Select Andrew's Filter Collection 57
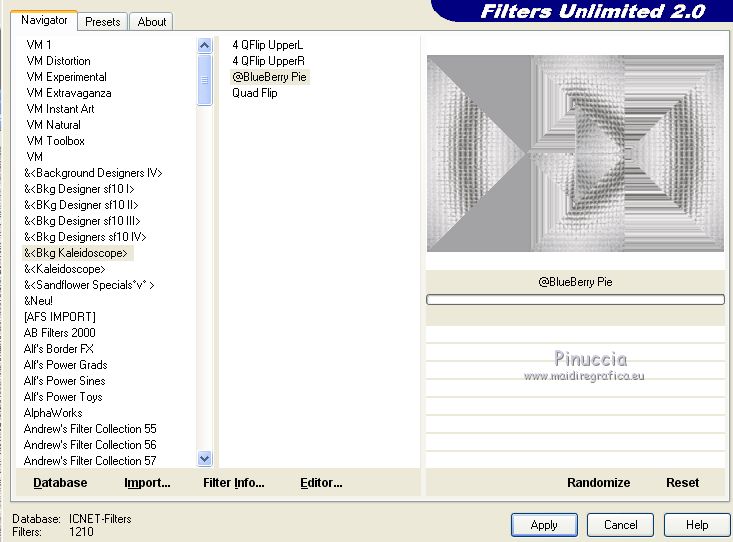This screenshot has width=733, height=542. [x=90, y=461]
